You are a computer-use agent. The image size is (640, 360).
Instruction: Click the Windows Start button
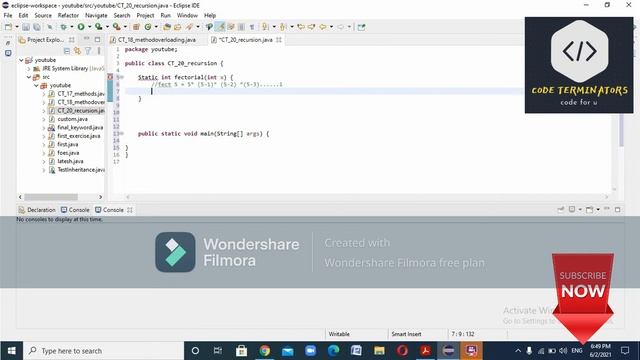click(x=11, y=351)
